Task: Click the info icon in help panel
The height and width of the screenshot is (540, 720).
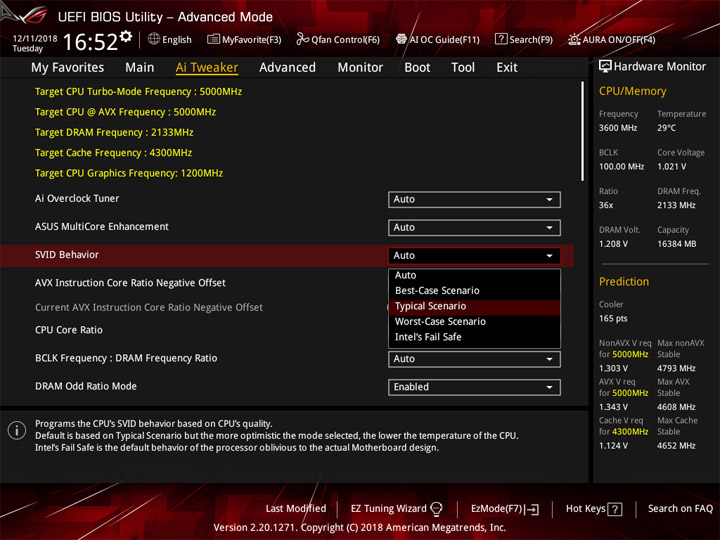Action: 17,430
